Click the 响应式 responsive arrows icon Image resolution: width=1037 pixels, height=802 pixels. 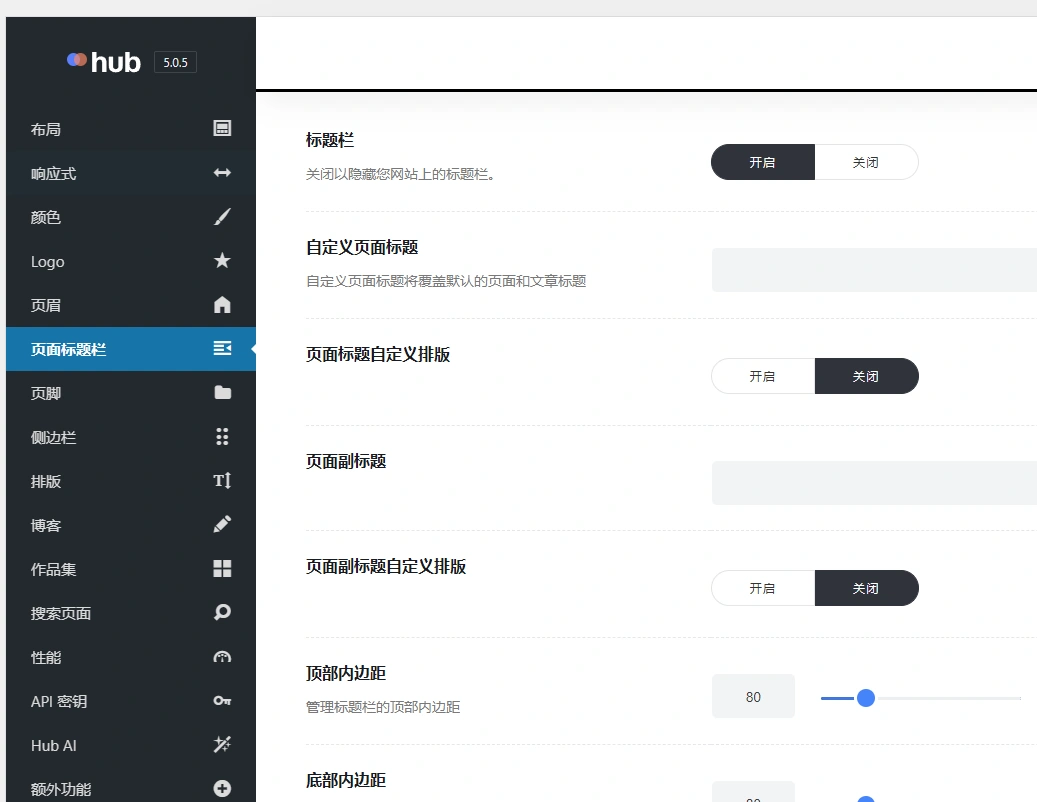222,172
